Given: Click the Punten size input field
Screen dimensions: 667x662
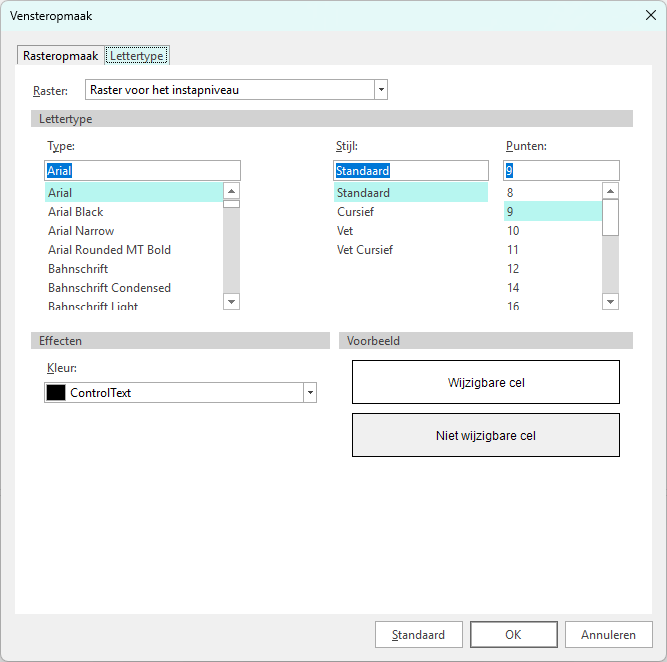Looking at the screenshot, I should pos(561,171).
